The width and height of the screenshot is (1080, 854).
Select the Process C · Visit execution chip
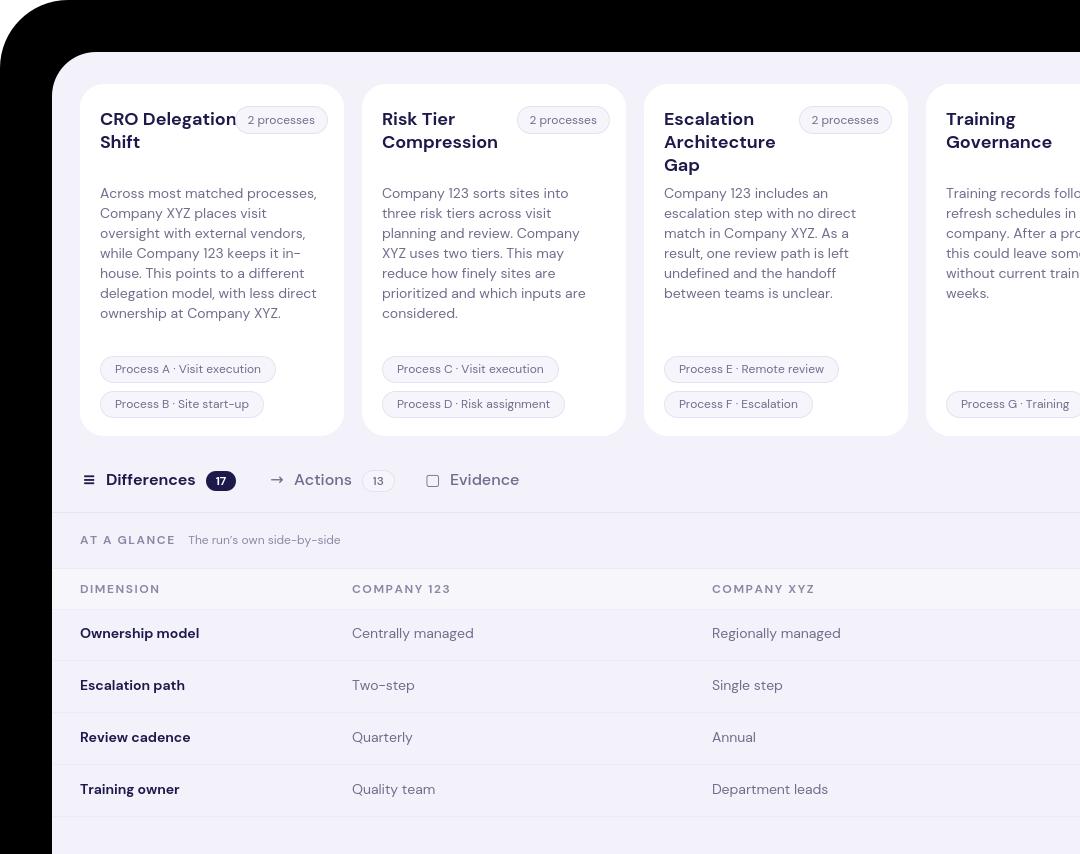tap(470, 369)
